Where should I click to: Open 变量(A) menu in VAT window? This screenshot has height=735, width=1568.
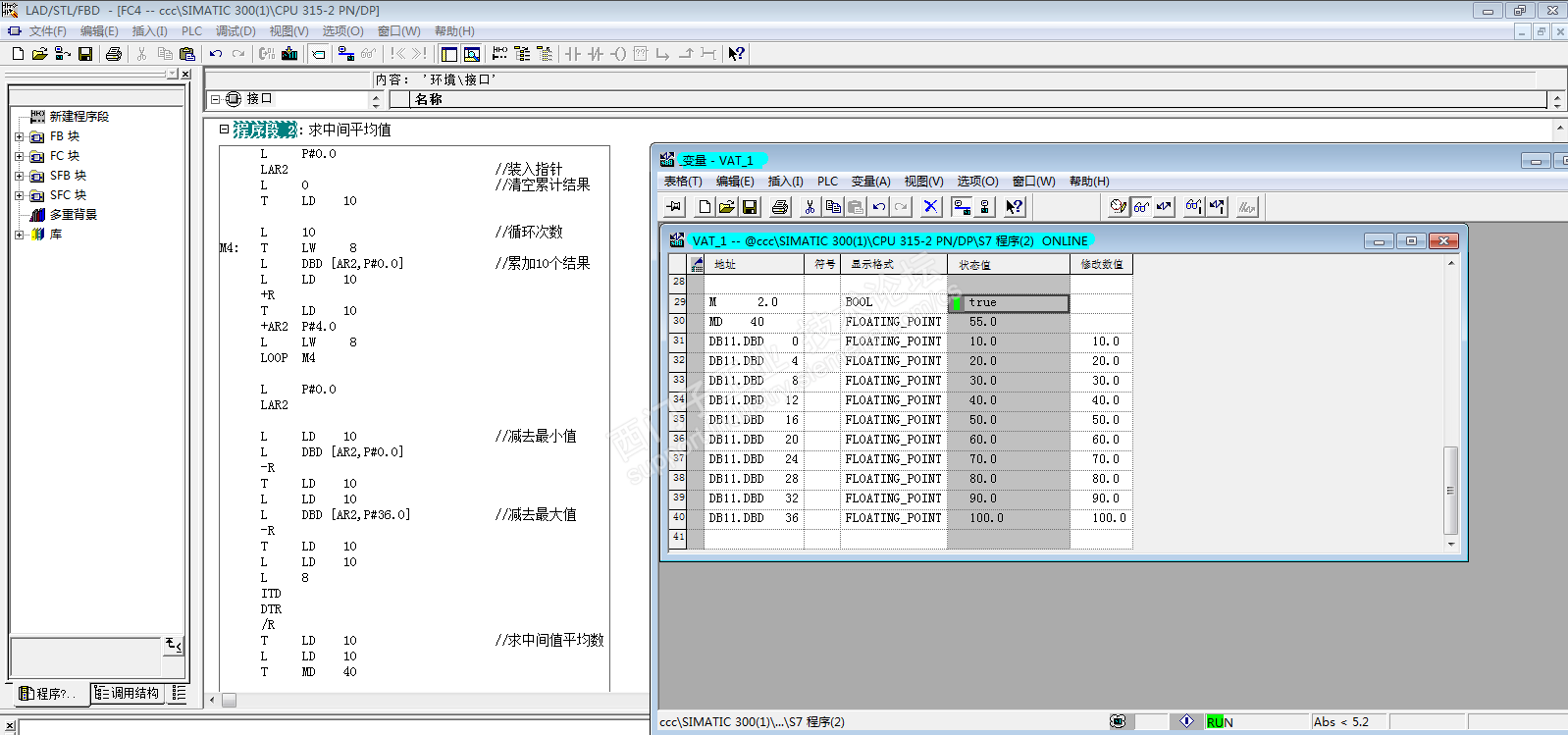coord(870,182)
